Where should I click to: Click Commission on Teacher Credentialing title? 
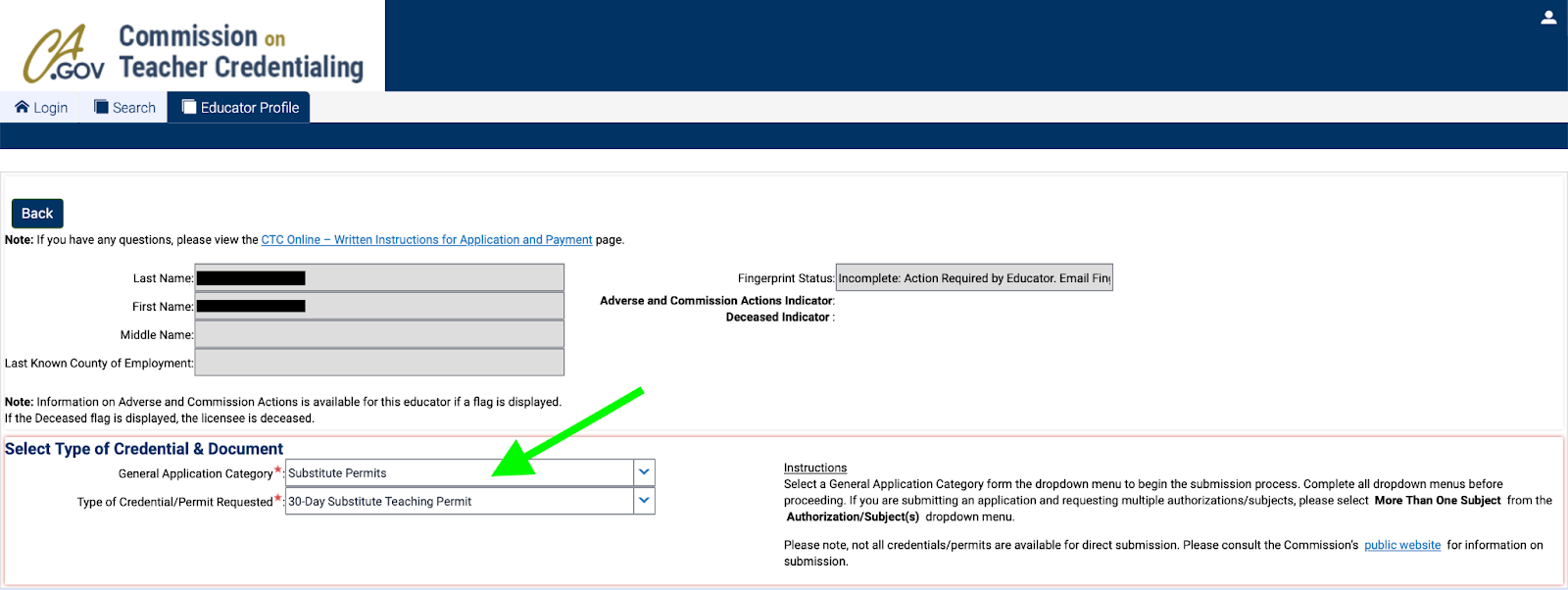(241, 52)
